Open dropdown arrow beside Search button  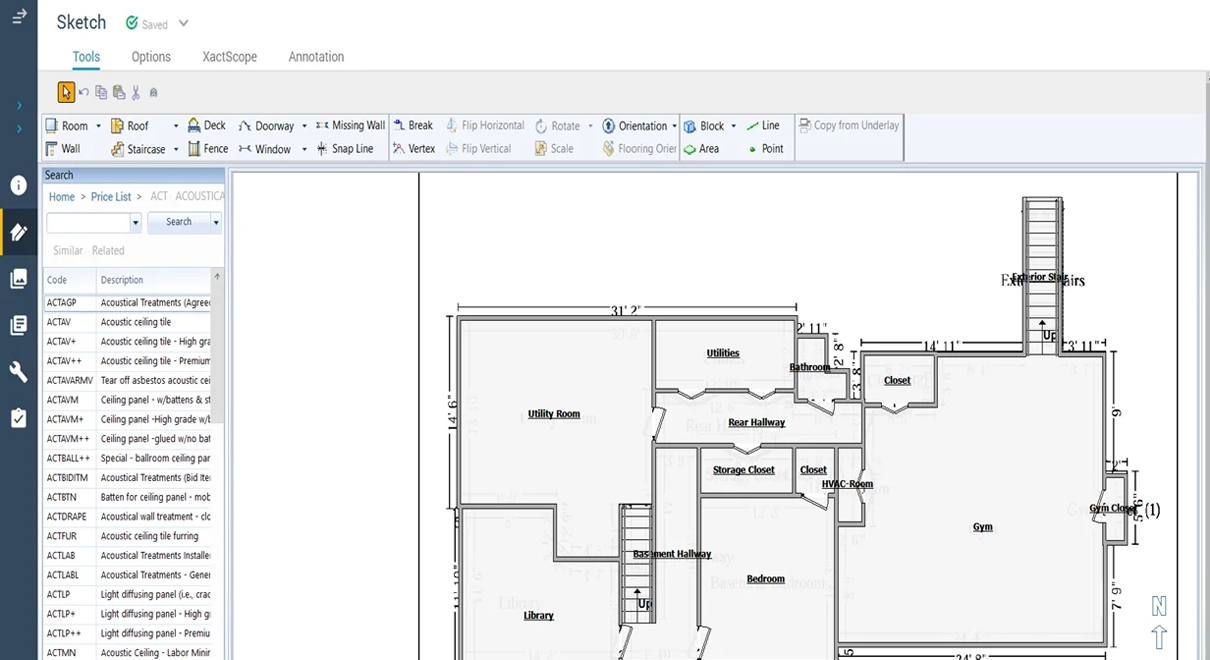point(216,222)
